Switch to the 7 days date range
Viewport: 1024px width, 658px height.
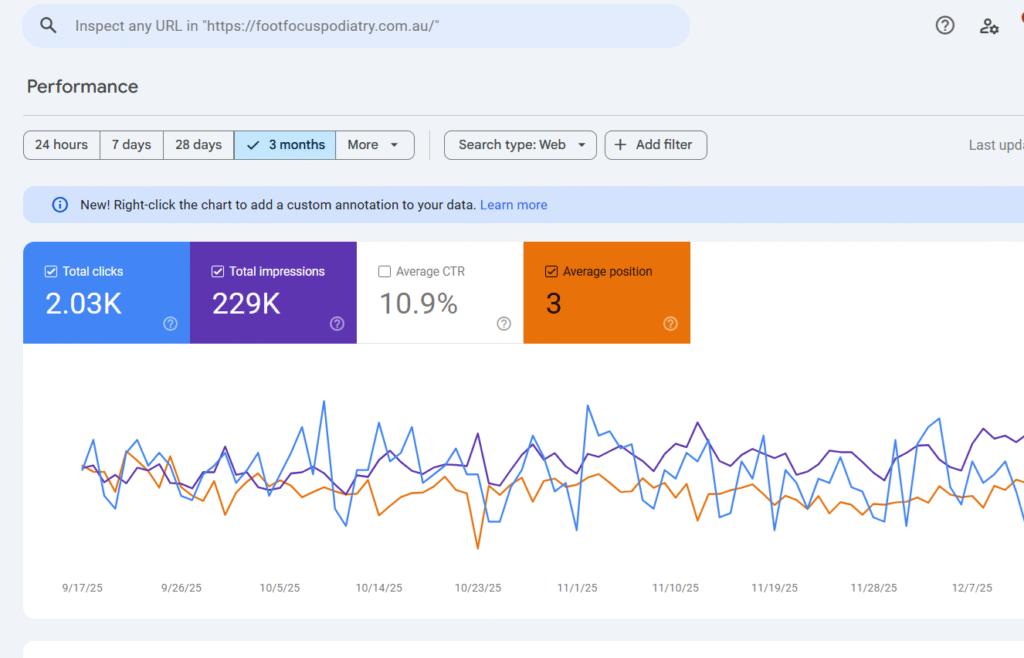[x=131, y=145]
